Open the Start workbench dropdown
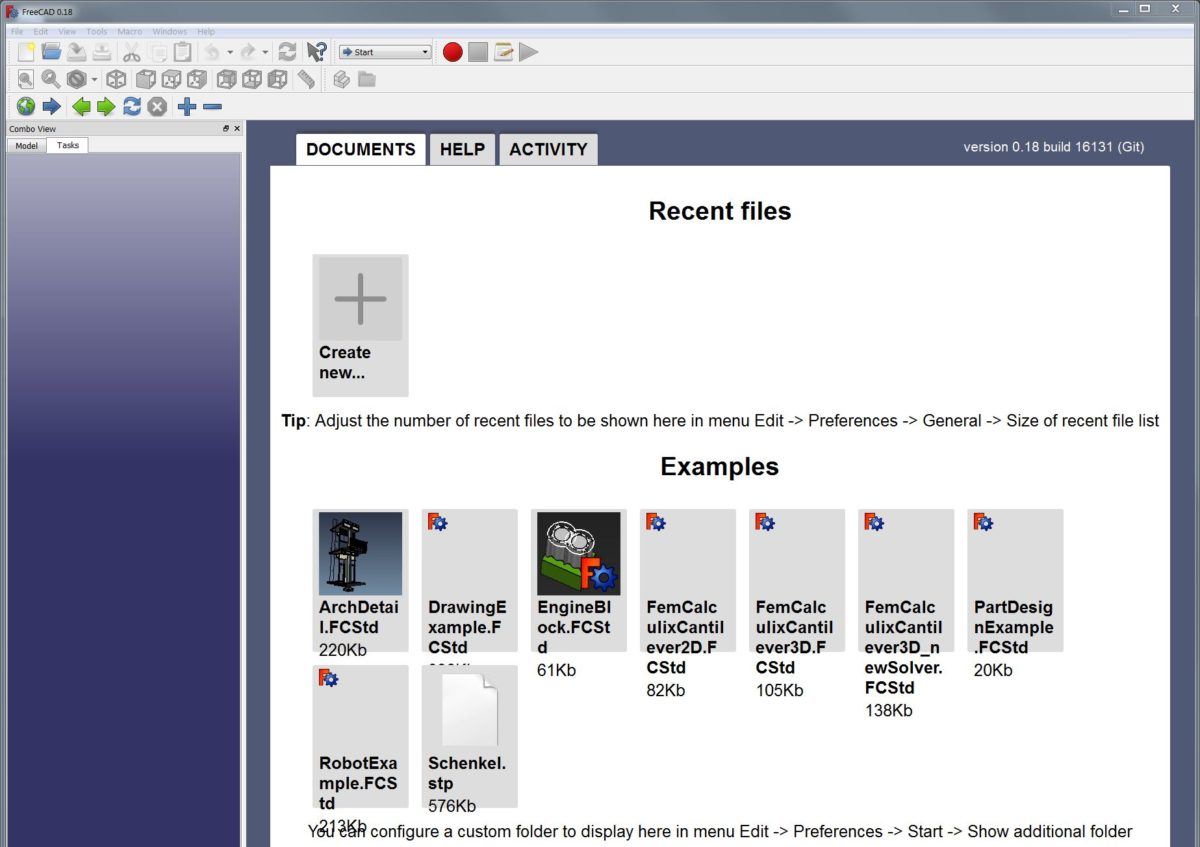1200x847 pixels. pos(385,52)
